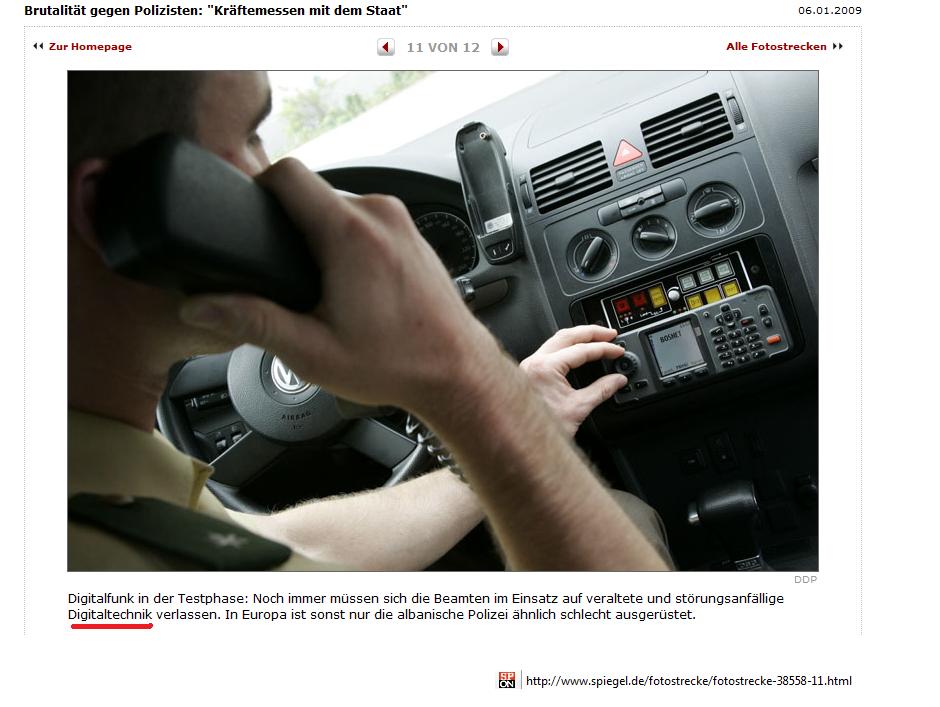Go to the previous photo with left arrow
The image size is (940, 707).
tap(386, 47)
